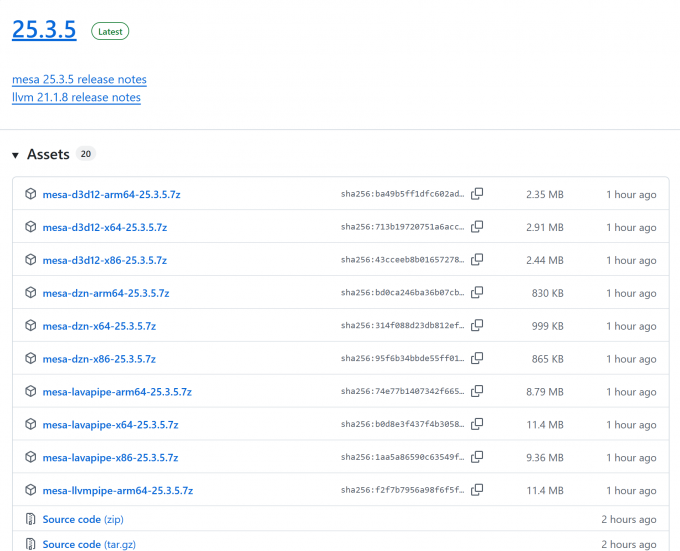Click package icon beside mesa-llvmpipe-arm64
This screenshot has width=680, height=551.
pyautogui.click(x=30, y=490)
